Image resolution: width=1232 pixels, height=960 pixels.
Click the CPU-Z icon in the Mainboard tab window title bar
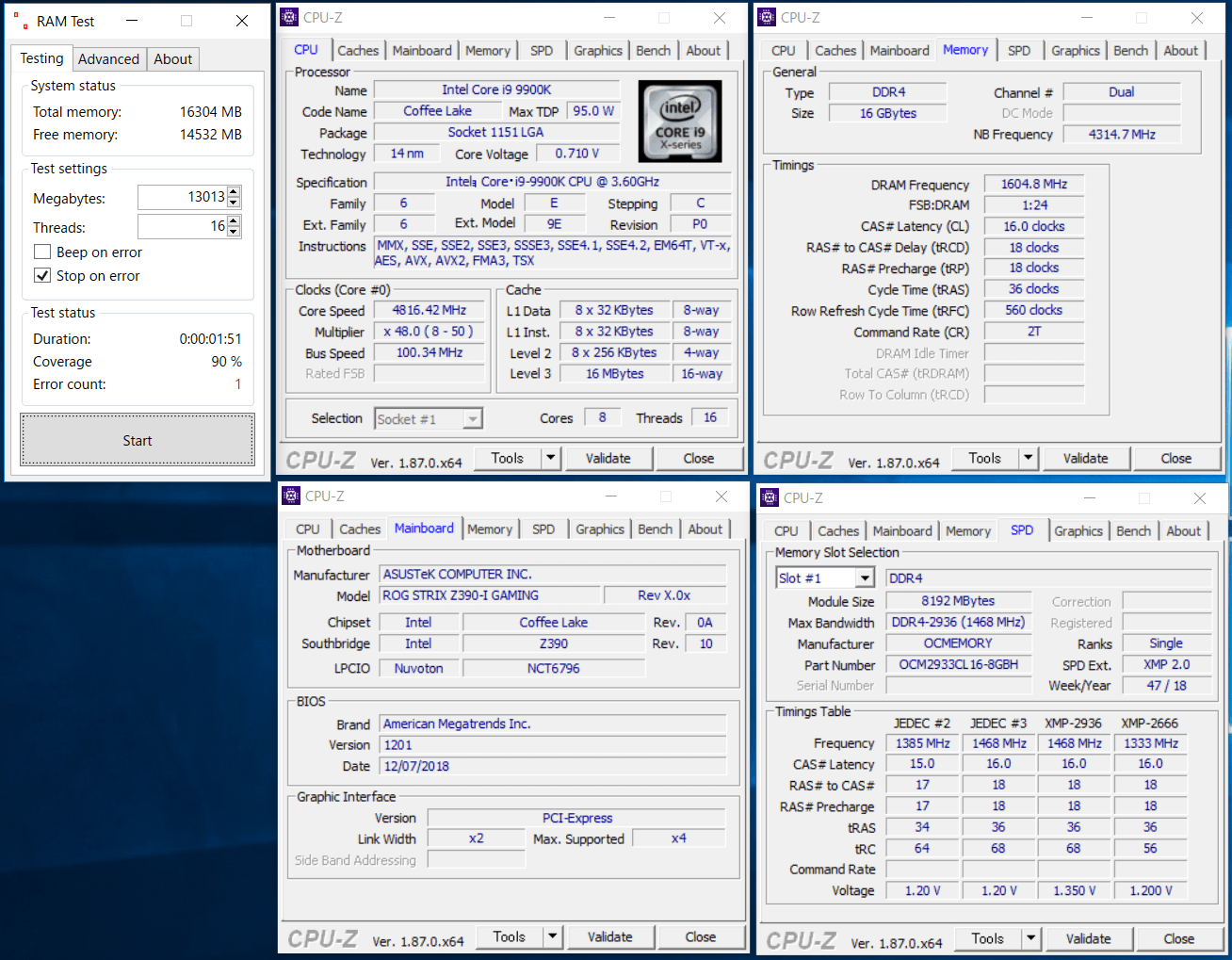point(292,496)
